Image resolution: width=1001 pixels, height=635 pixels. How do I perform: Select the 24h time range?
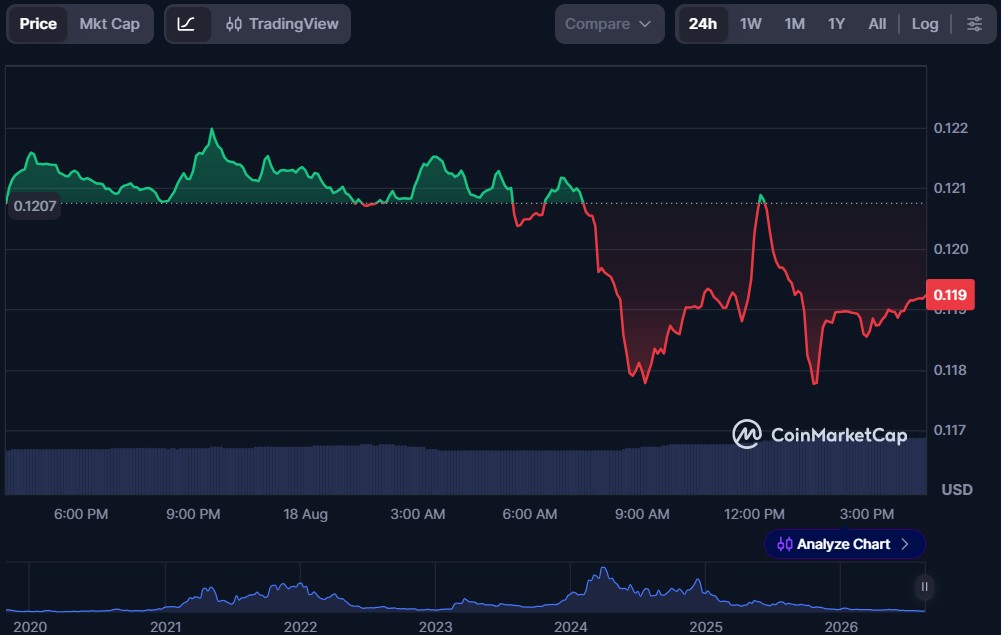pyautogui.click(x=702, y=24)
